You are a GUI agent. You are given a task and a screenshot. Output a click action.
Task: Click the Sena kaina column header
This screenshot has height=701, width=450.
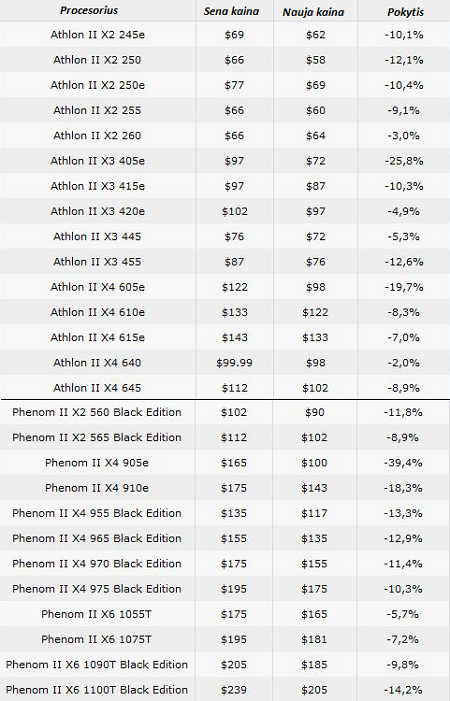pos(231,11)
